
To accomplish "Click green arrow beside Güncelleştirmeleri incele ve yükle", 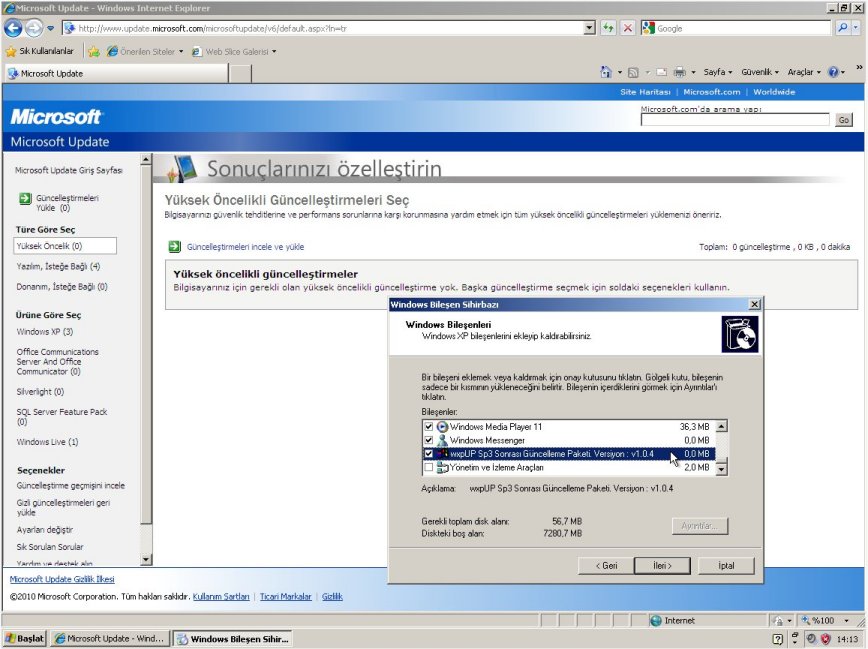I will [174, 246].
